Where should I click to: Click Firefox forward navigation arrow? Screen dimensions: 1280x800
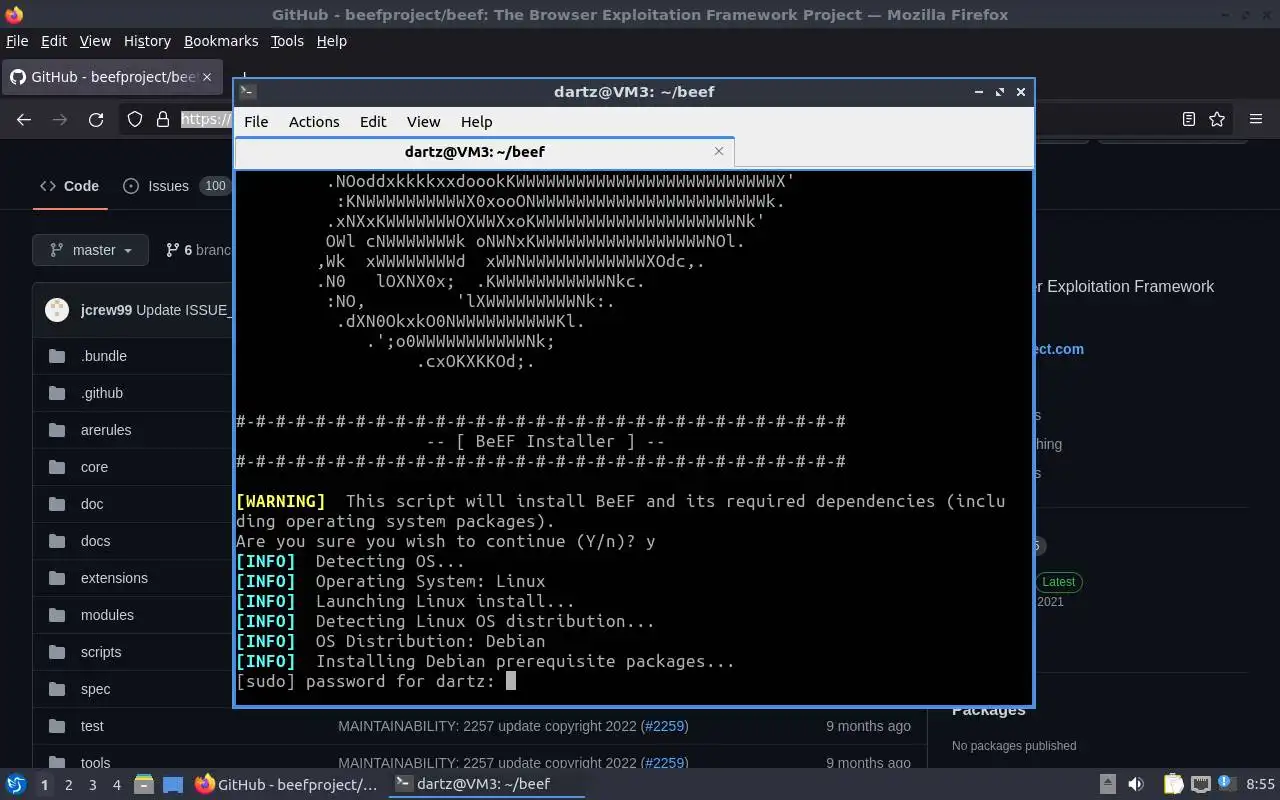click(x=60, y=119)
